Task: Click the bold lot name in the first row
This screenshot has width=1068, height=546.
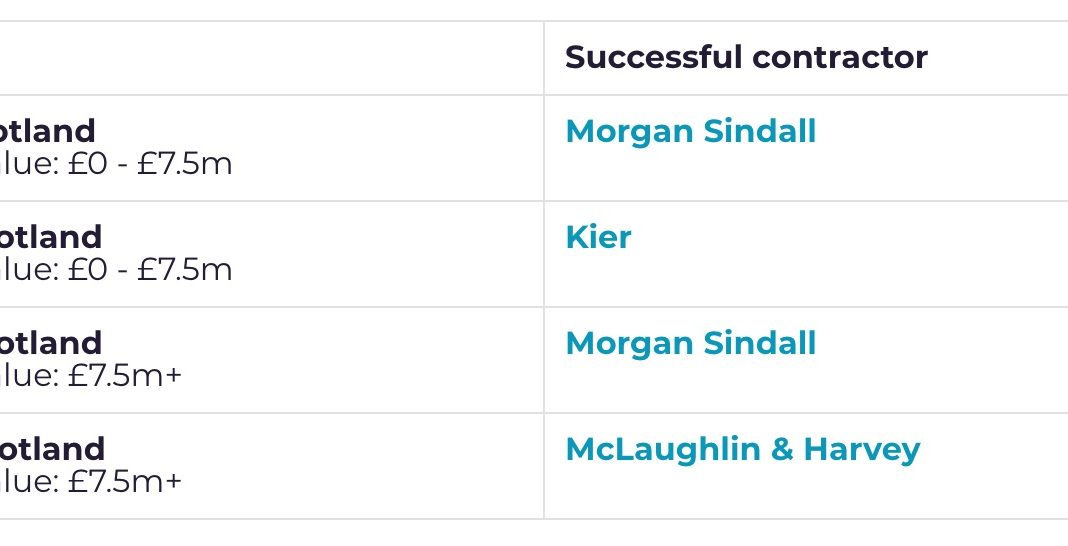Action: click(x=48, y=131)
